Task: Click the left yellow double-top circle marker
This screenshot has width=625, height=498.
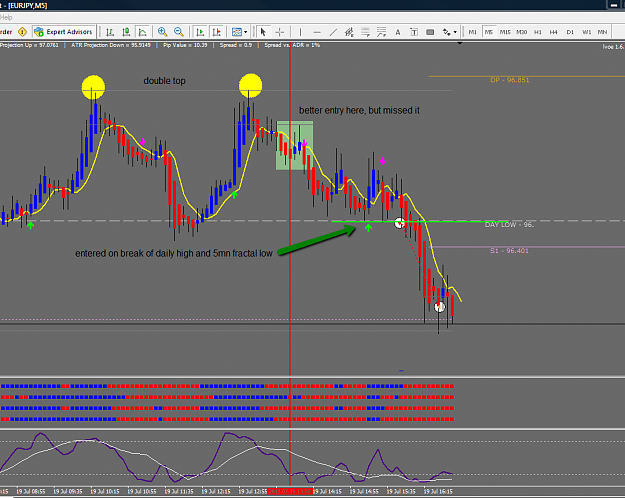Action: (93, 87)
